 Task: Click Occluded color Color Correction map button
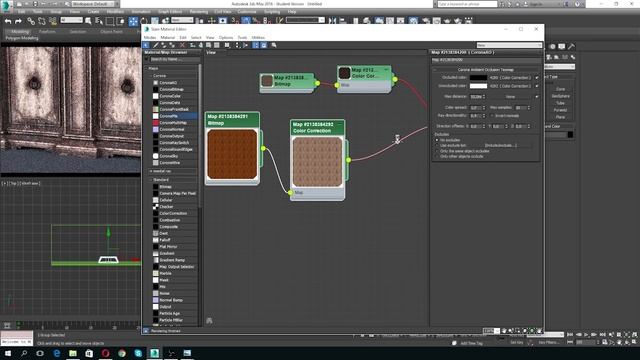point(511,78)
